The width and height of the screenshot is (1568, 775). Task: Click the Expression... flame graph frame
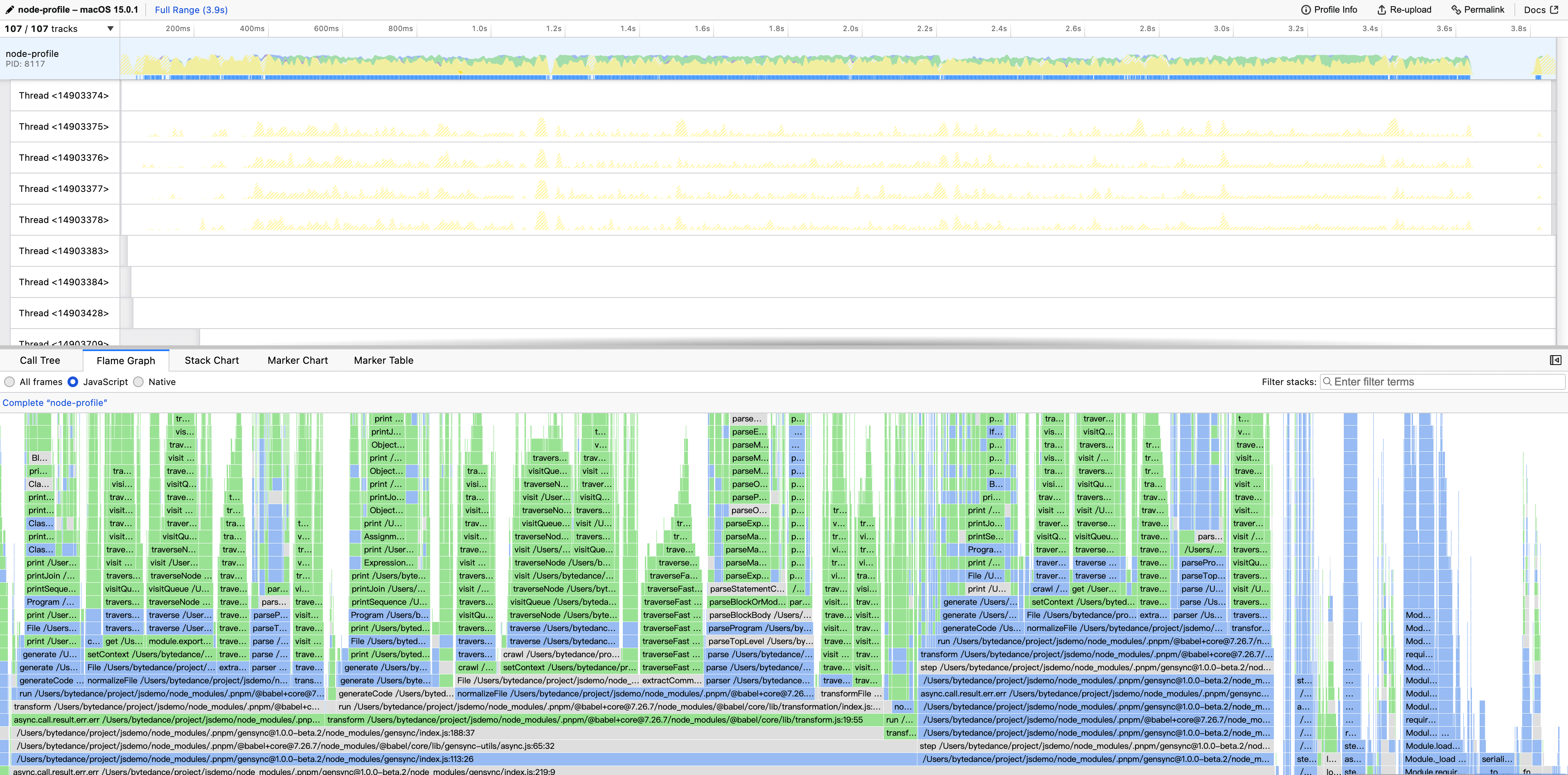(389, 563)
